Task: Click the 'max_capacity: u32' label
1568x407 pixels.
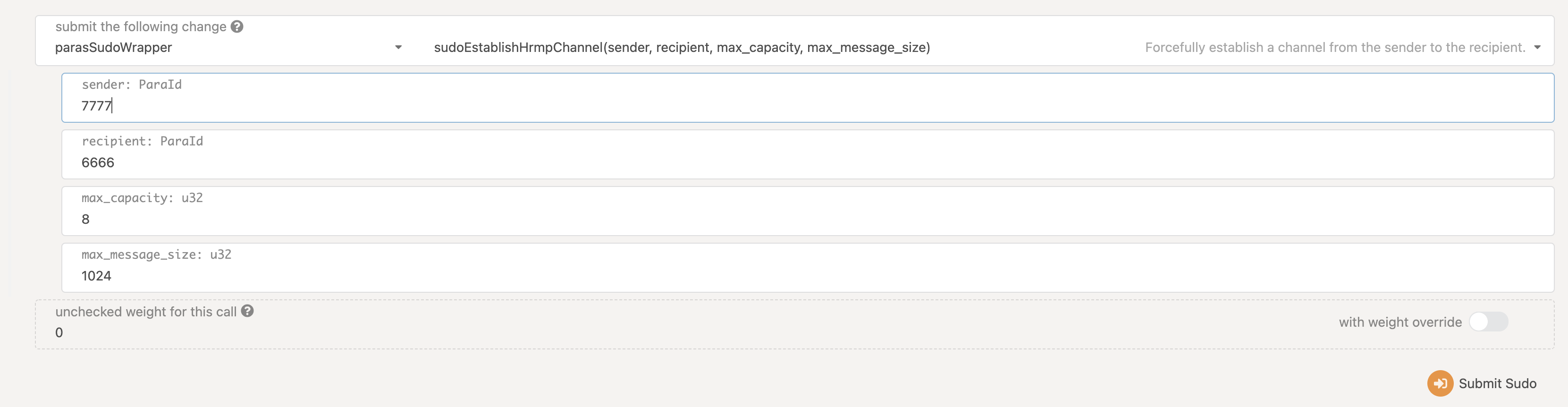Action: 142,198
